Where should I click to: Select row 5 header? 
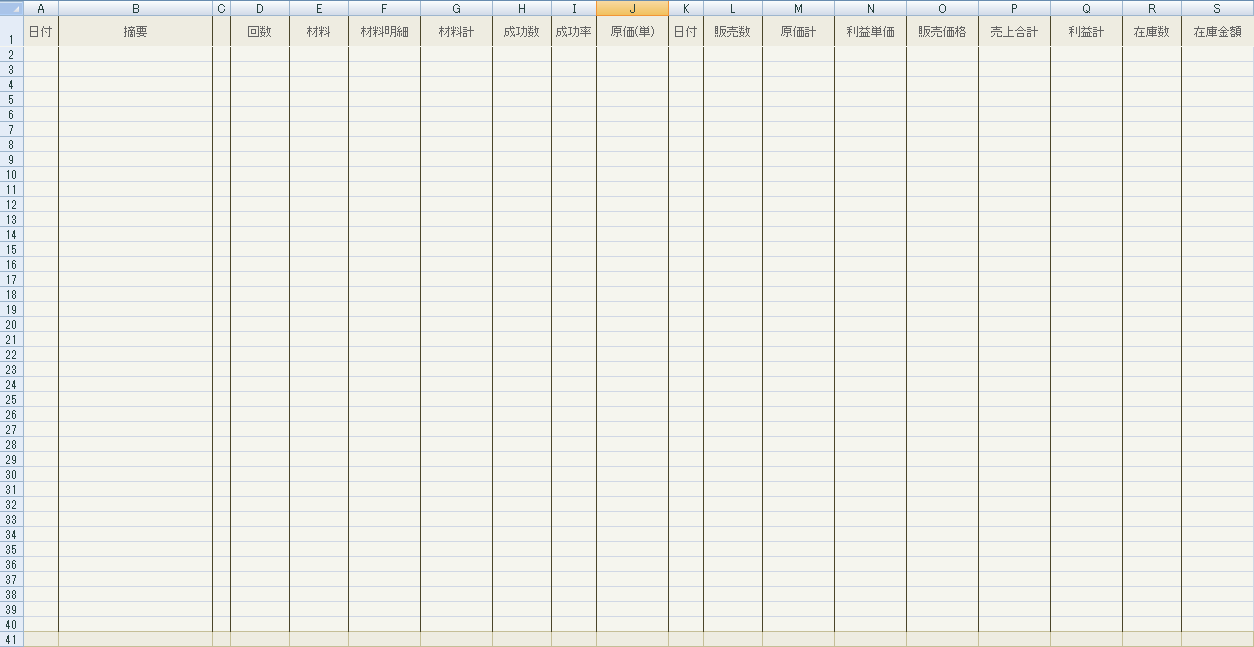11,99
